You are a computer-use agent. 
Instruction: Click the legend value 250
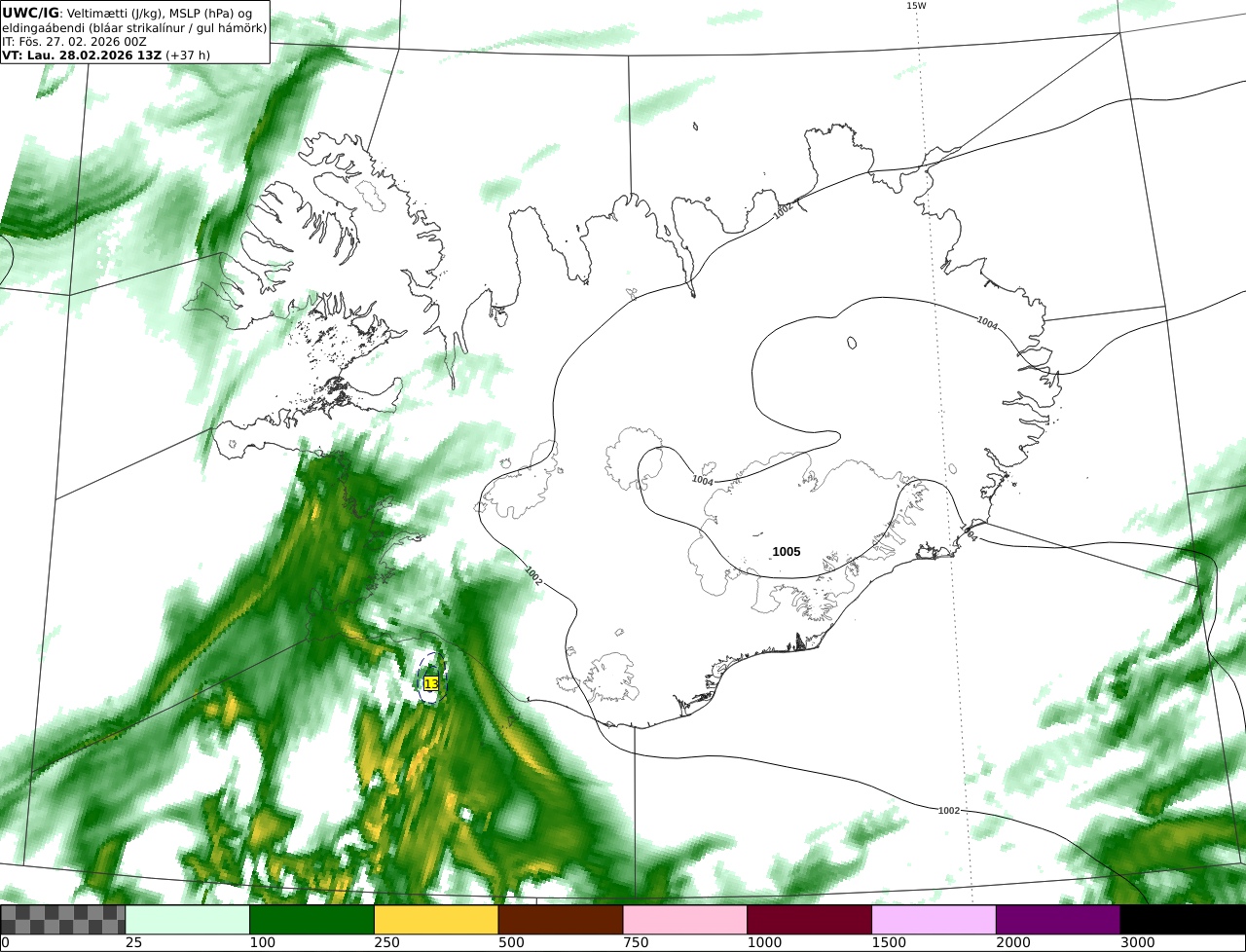coord(385,943)
